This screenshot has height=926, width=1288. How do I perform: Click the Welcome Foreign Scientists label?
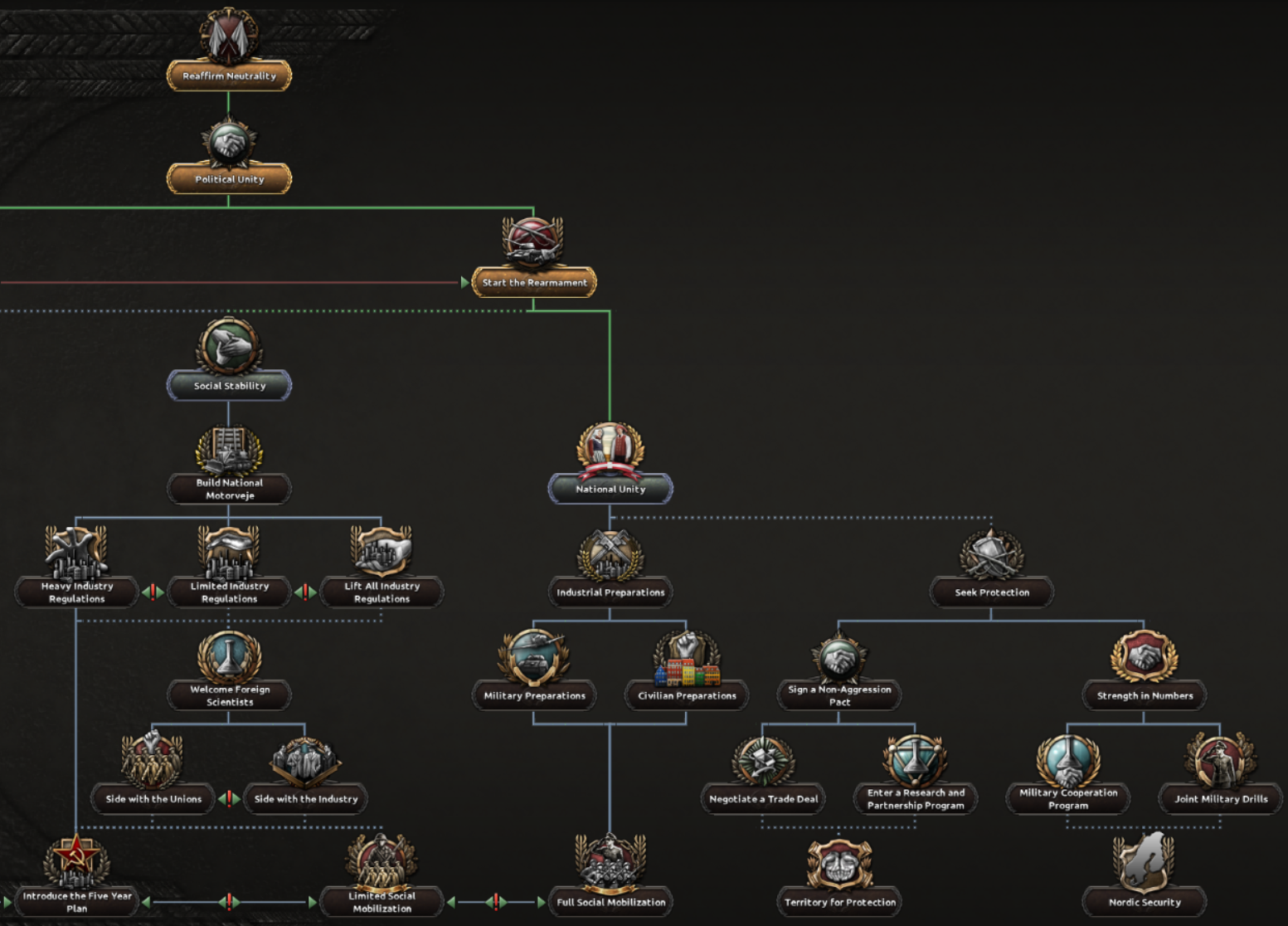(229, 695)
